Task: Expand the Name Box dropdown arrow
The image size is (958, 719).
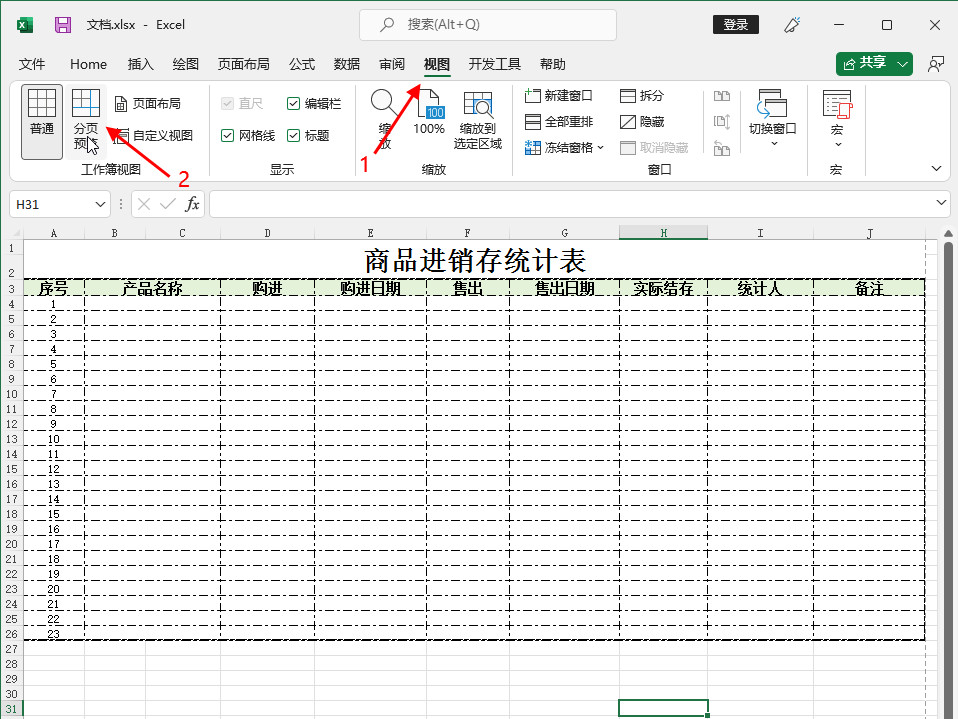Action: point(100,205)
